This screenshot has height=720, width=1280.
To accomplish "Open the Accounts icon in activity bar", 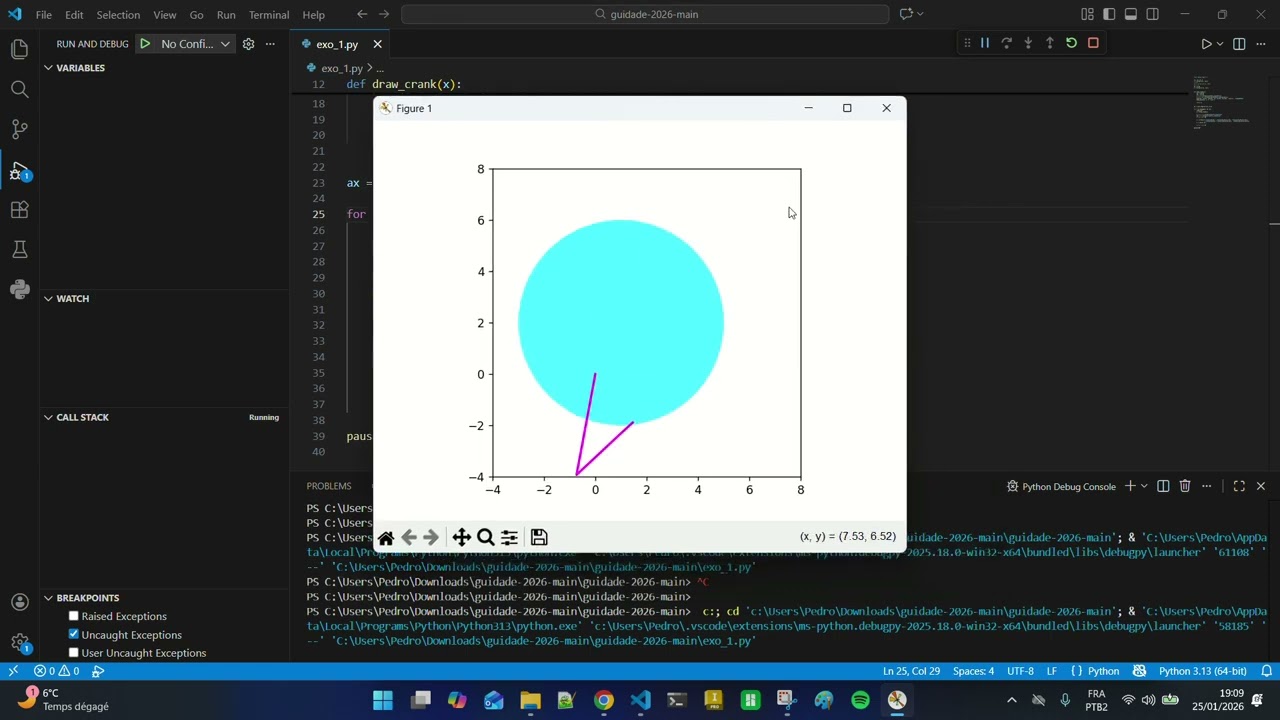I will [x=19, y=602].
